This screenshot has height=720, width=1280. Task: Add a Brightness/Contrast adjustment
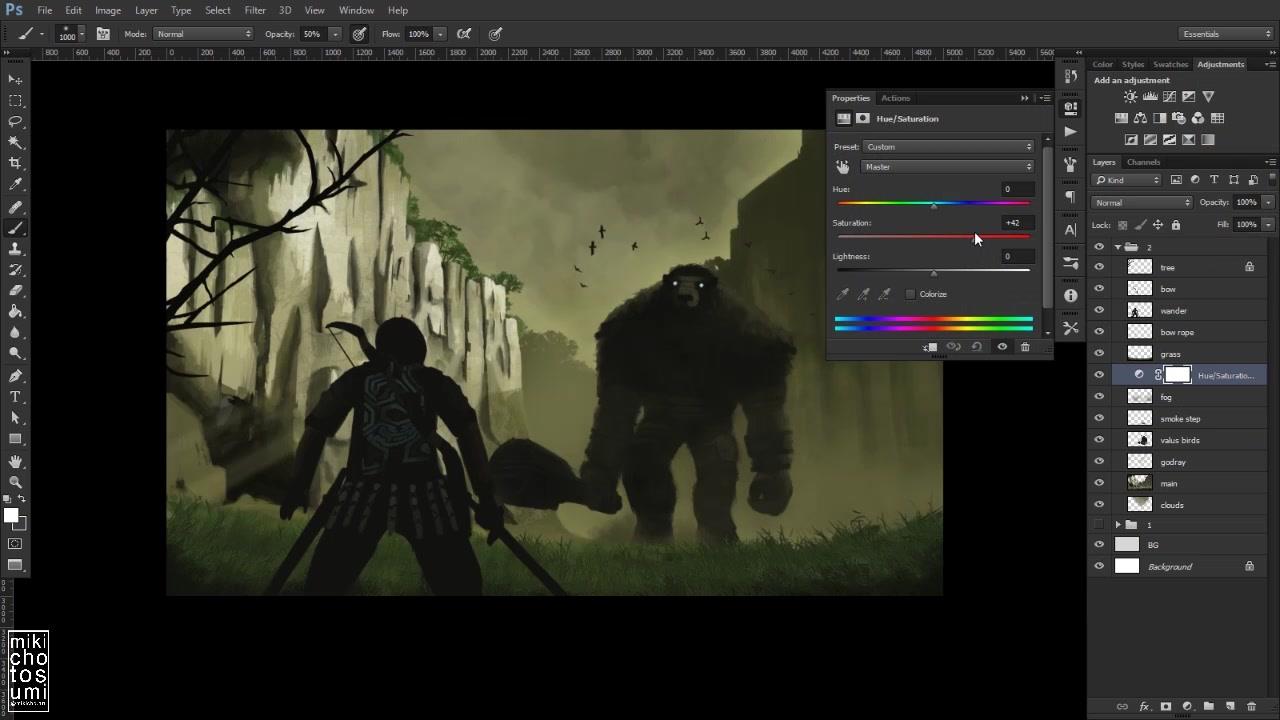tap(1130, 97)
